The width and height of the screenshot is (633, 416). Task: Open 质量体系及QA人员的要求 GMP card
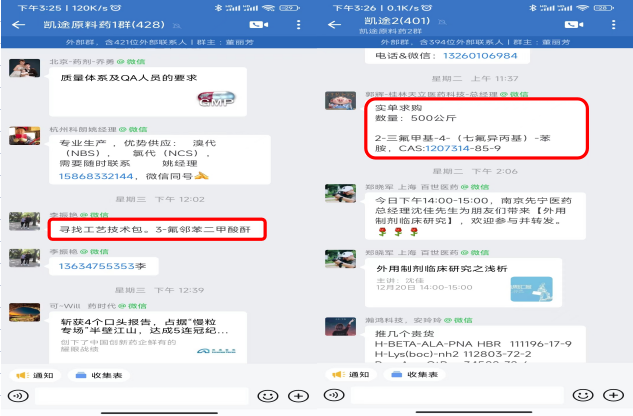148,92
